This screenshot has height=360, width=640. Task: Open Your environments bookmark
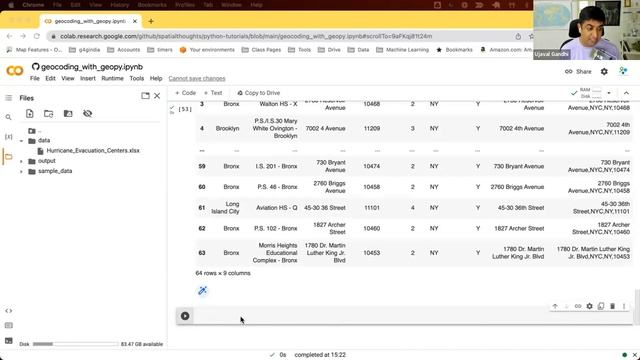tap(207, 50)
